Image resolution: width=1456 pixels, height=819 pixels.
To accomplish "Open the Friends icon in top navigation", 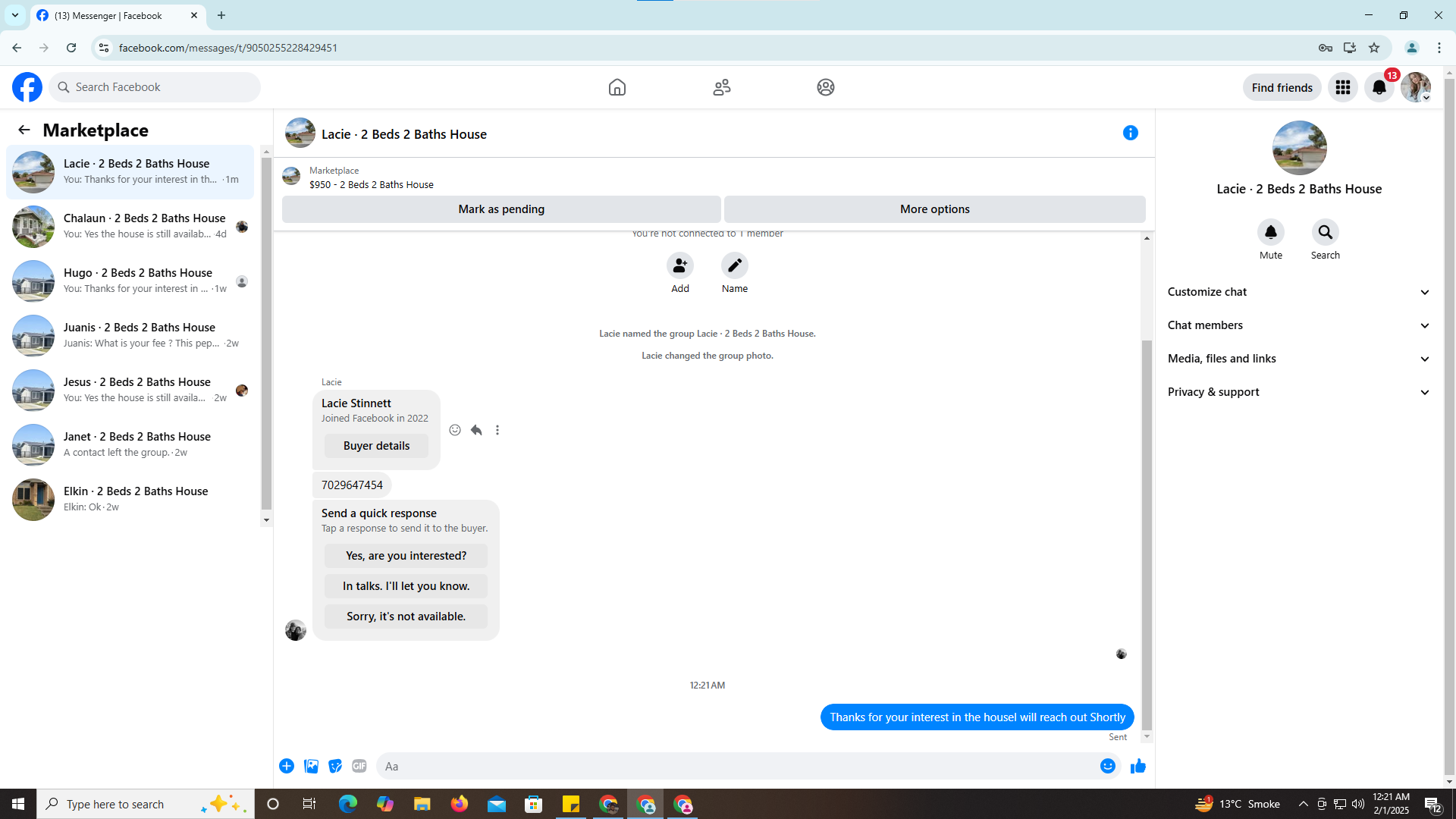I will (x=722, y=87).
